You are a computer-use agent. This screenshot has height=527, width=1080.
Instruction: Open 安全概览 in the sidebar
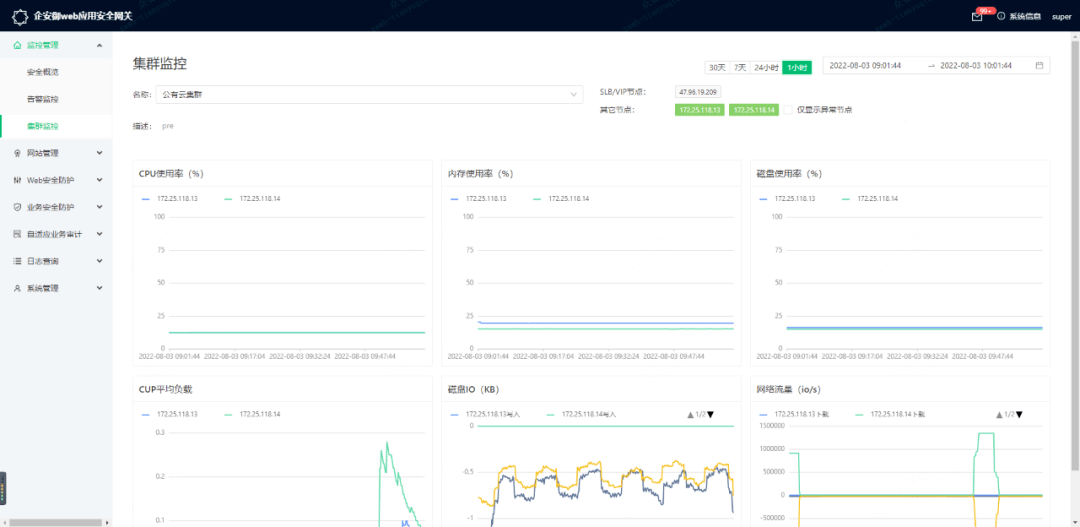(43, 72)
